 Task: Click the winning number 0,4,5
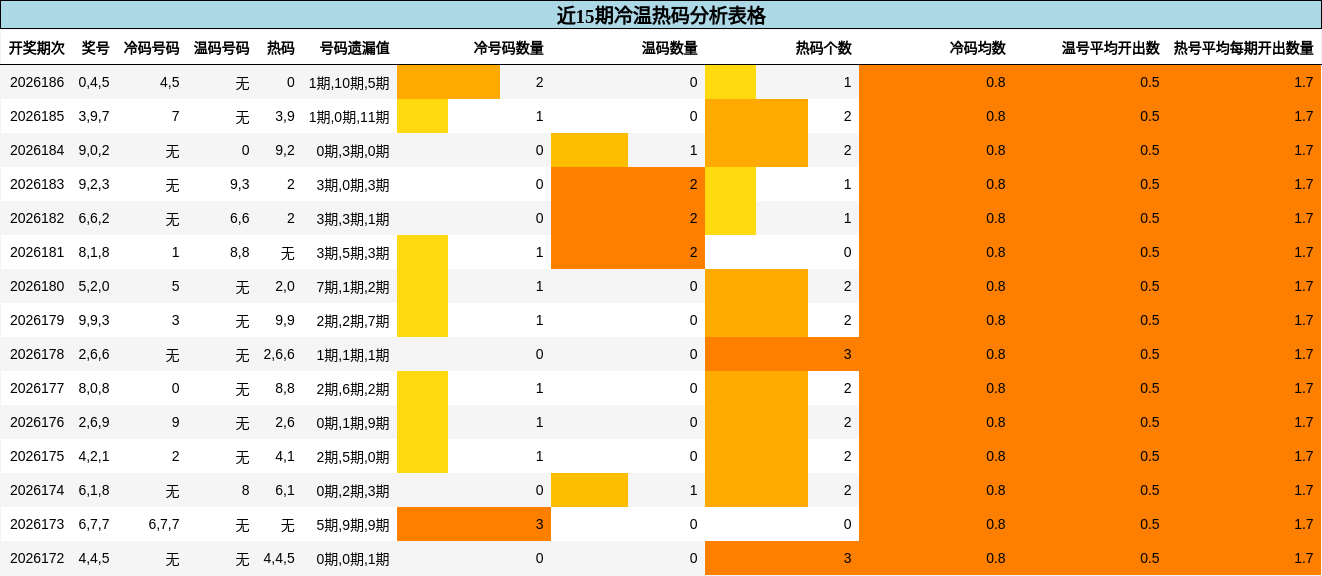point(94,82)
